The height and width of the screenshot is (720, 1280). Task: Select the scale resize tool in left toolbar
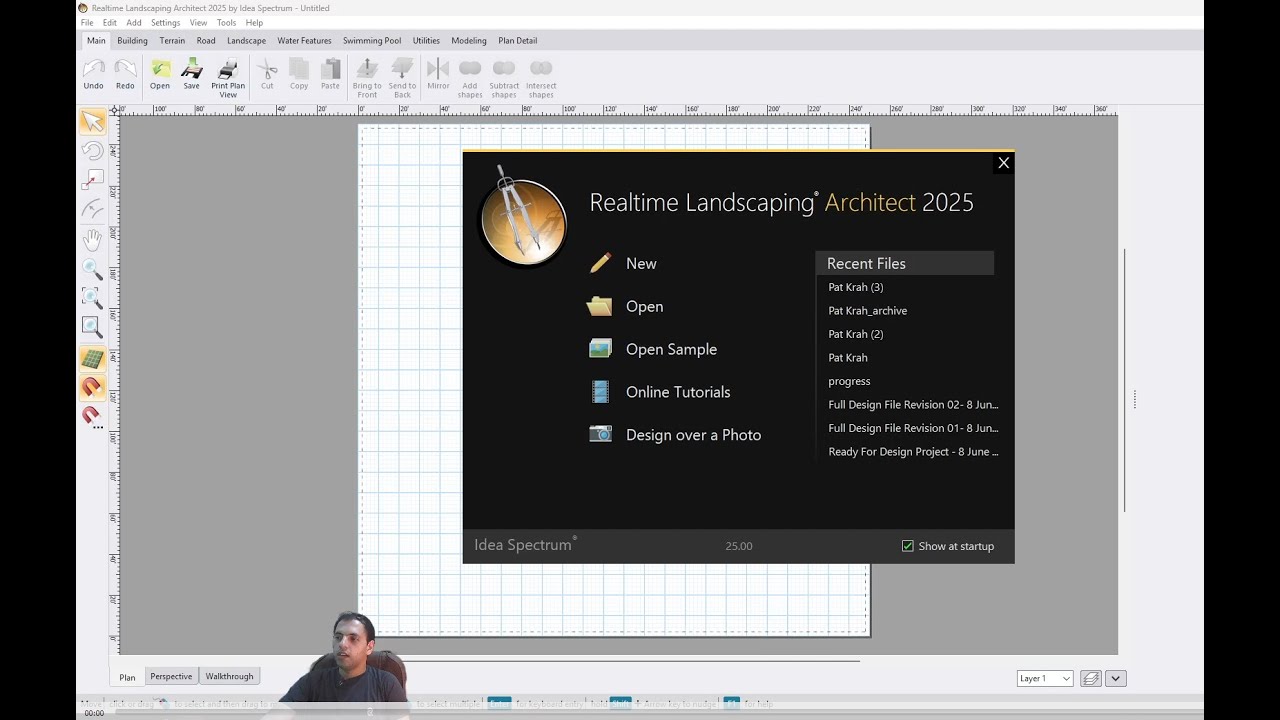(92, 180)
